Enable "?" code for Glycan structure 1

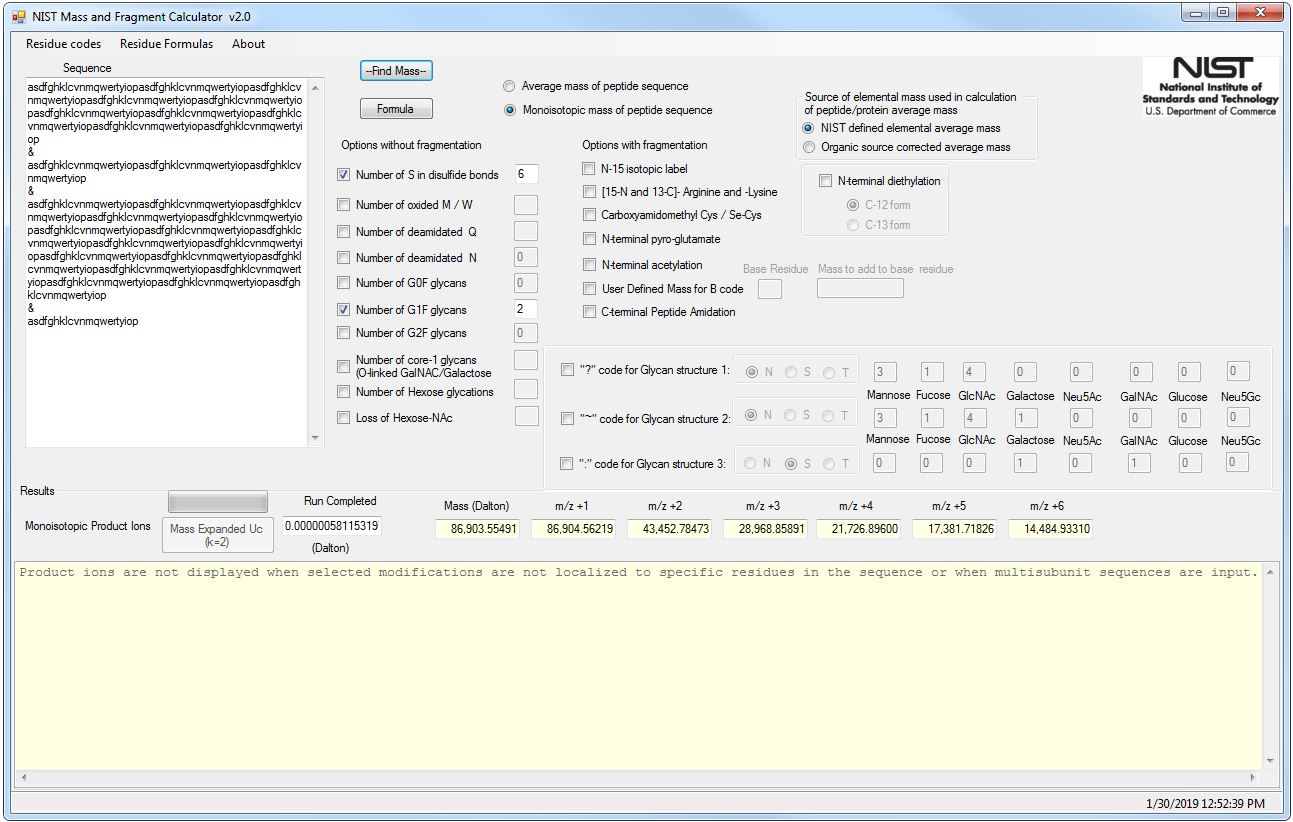click(x=568, y=370)
